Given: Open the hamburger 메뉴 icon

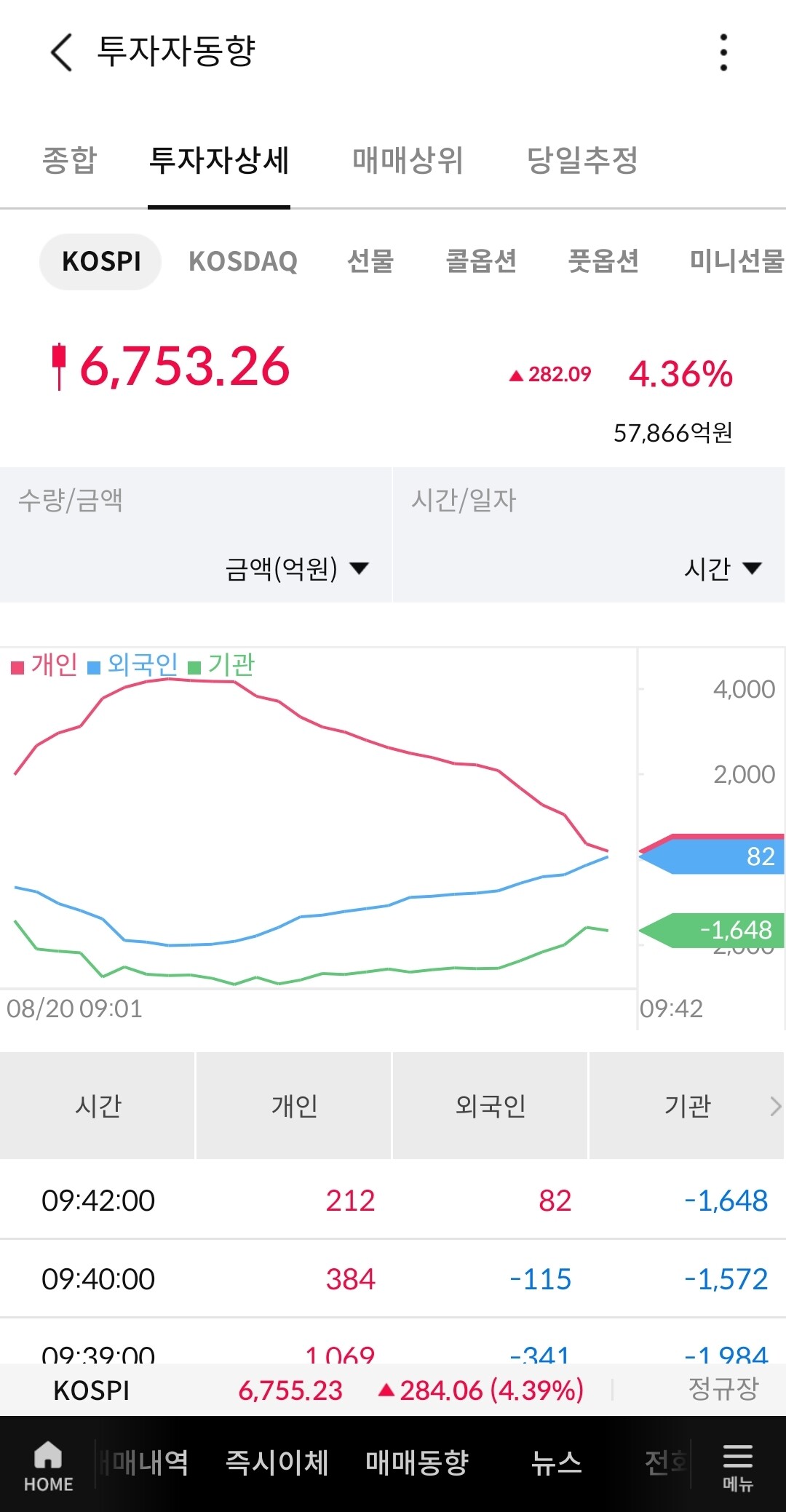Looking at the screenshot, I should pos(737,1465).
